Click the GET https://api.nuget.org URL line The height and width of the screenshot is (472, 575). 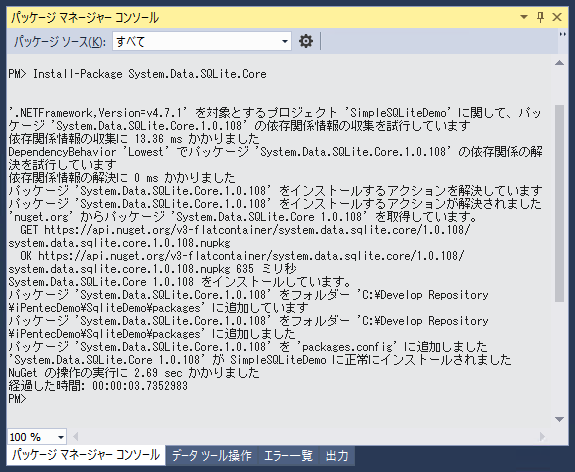click(x=245, y=230)
